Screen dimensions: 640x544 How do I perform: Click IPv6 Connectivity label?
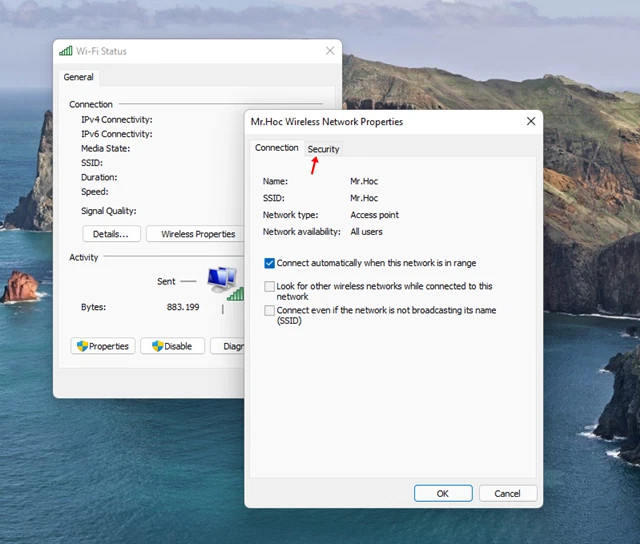(117, 134)
